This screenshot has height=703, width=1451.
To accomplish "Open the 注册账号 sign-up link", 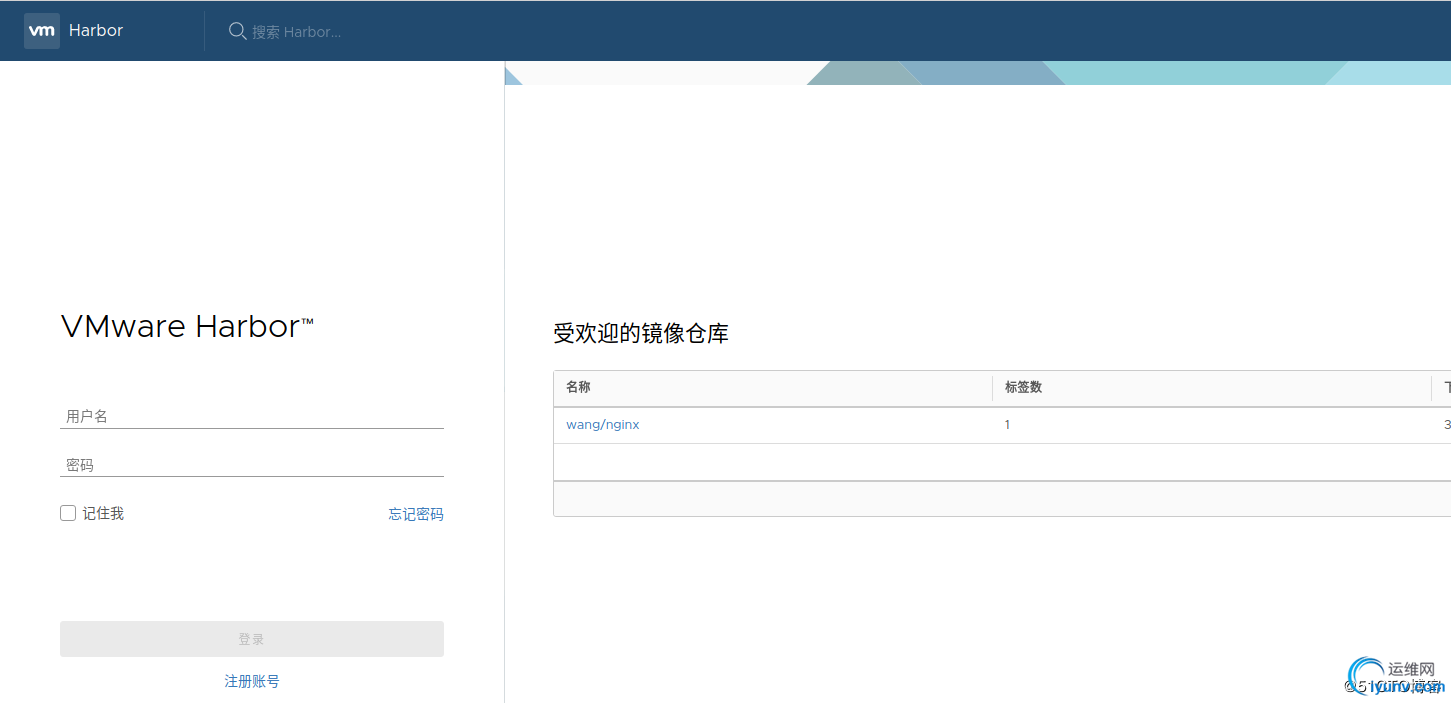I will 252,681.
